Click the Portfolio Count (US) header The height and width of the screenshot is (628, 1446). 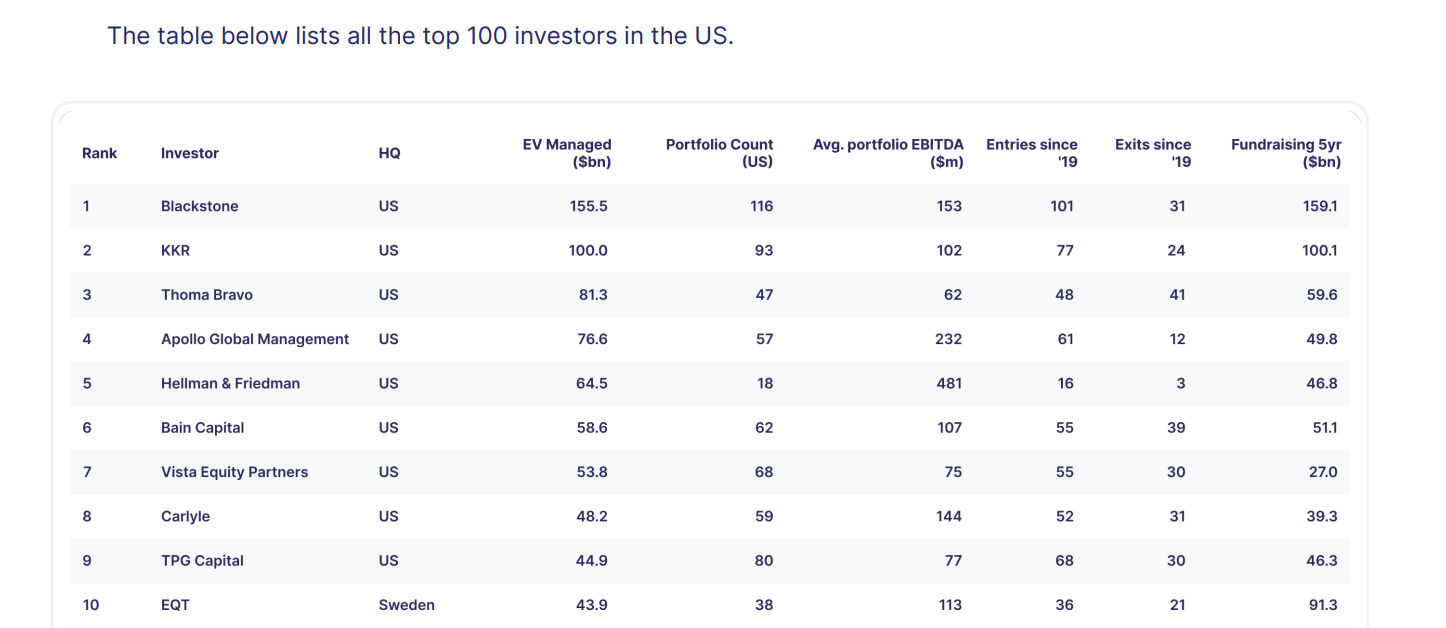pyautogui.click(x=719, y=153)
